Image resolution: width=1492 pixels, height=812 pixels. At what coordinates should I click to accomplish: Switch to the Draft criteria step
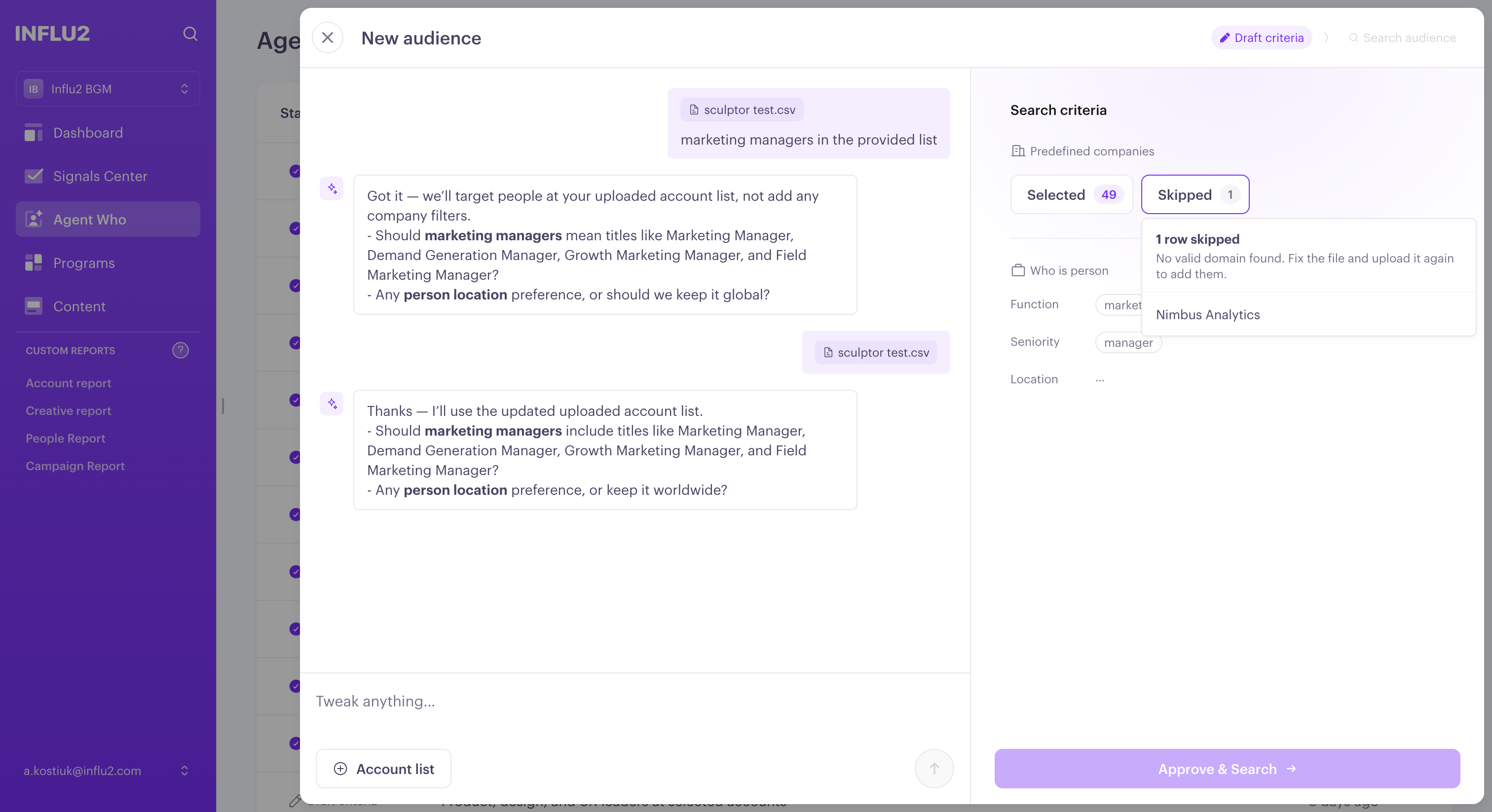(1262, 37)
